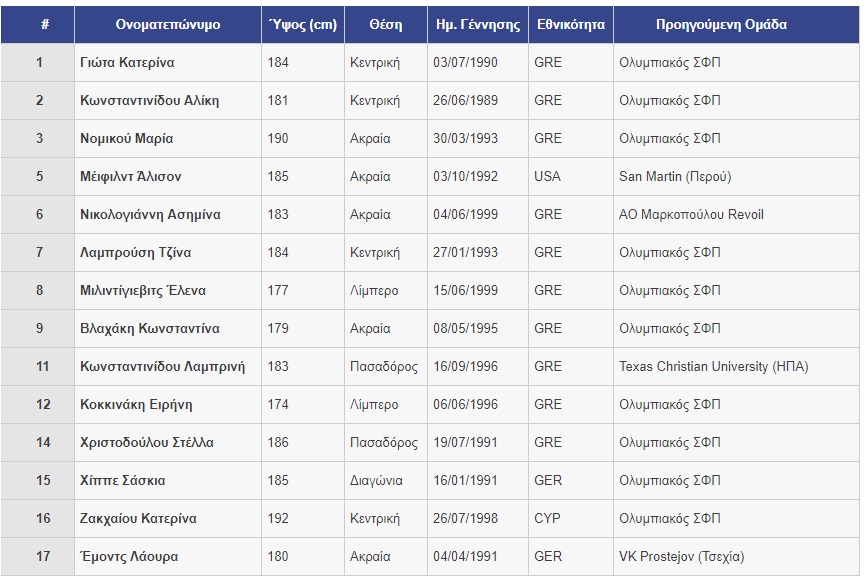Select player name Γιώτα Κατερίνα

[x=127, y=62]
